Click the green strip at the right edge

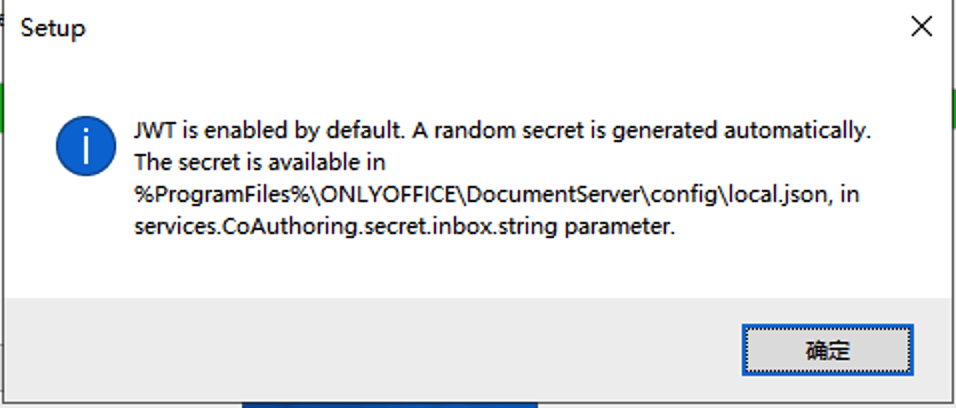952,107
